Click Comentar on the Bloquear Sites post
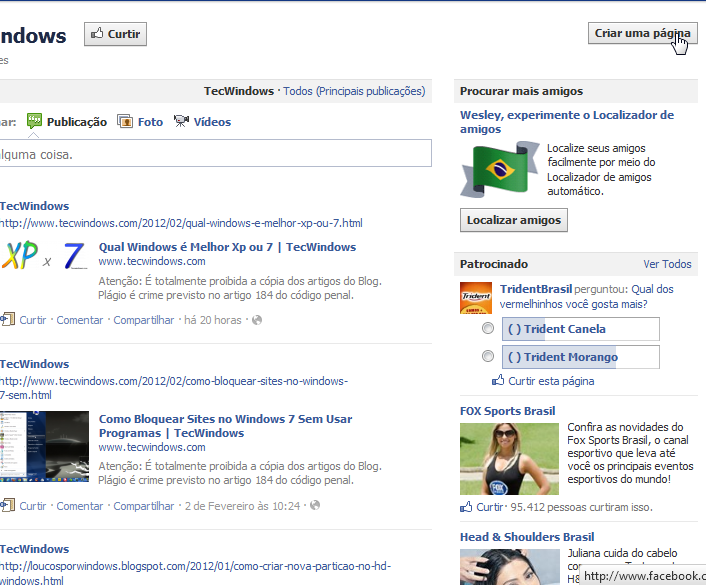The width and height of the screenshot is (706, 585). (x=80, y=506)
